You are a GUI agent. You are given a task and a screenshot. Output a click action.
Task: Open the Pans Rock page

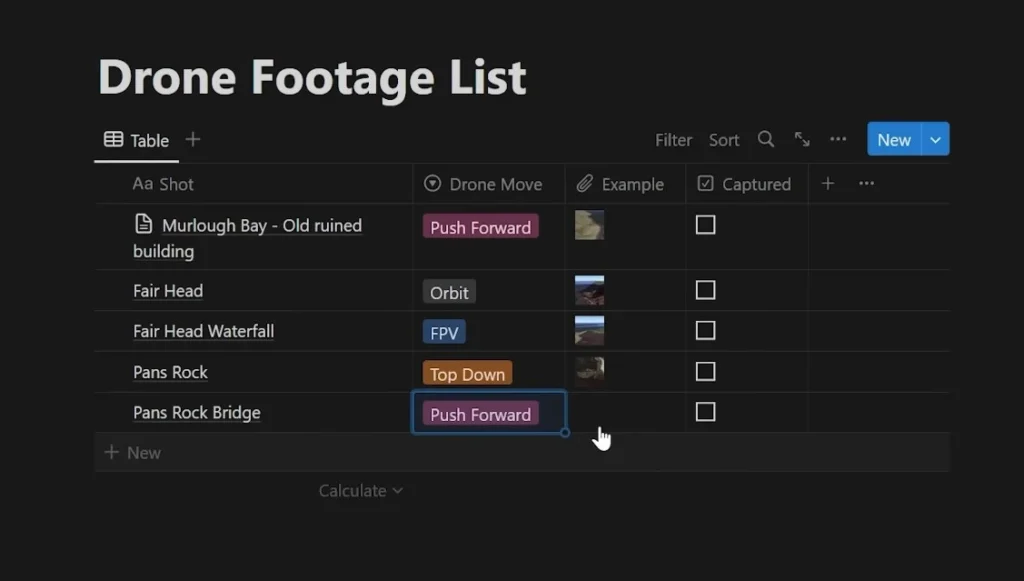point(170,372)
